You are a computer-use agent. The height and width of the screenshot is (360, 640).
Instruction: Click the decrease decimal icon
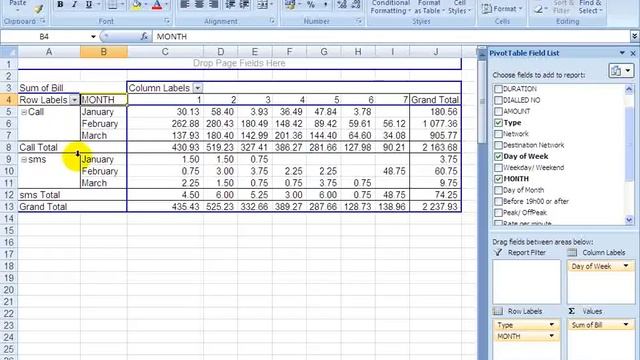(x=356, y=4)
